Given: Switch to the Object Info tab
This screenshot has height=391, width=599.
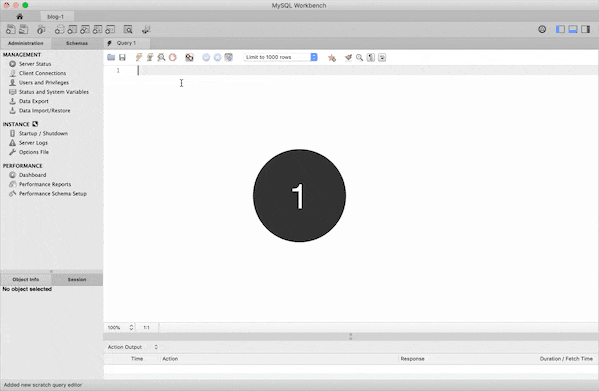Looking at the screenshot, I should pyautogui.click(x=26, y=280).
